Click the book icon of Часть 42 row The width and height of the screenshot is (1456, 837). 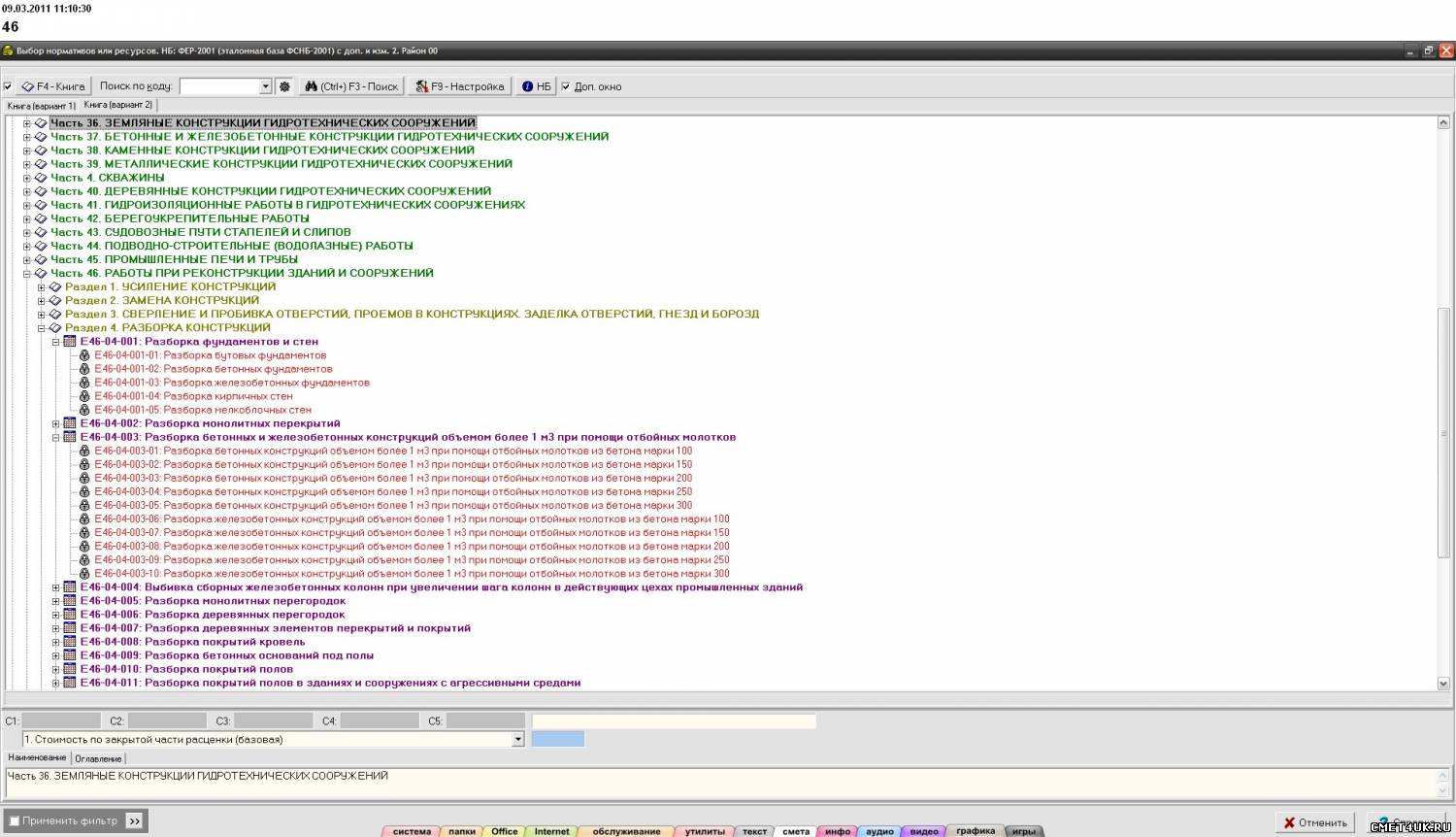coord(41,218)
